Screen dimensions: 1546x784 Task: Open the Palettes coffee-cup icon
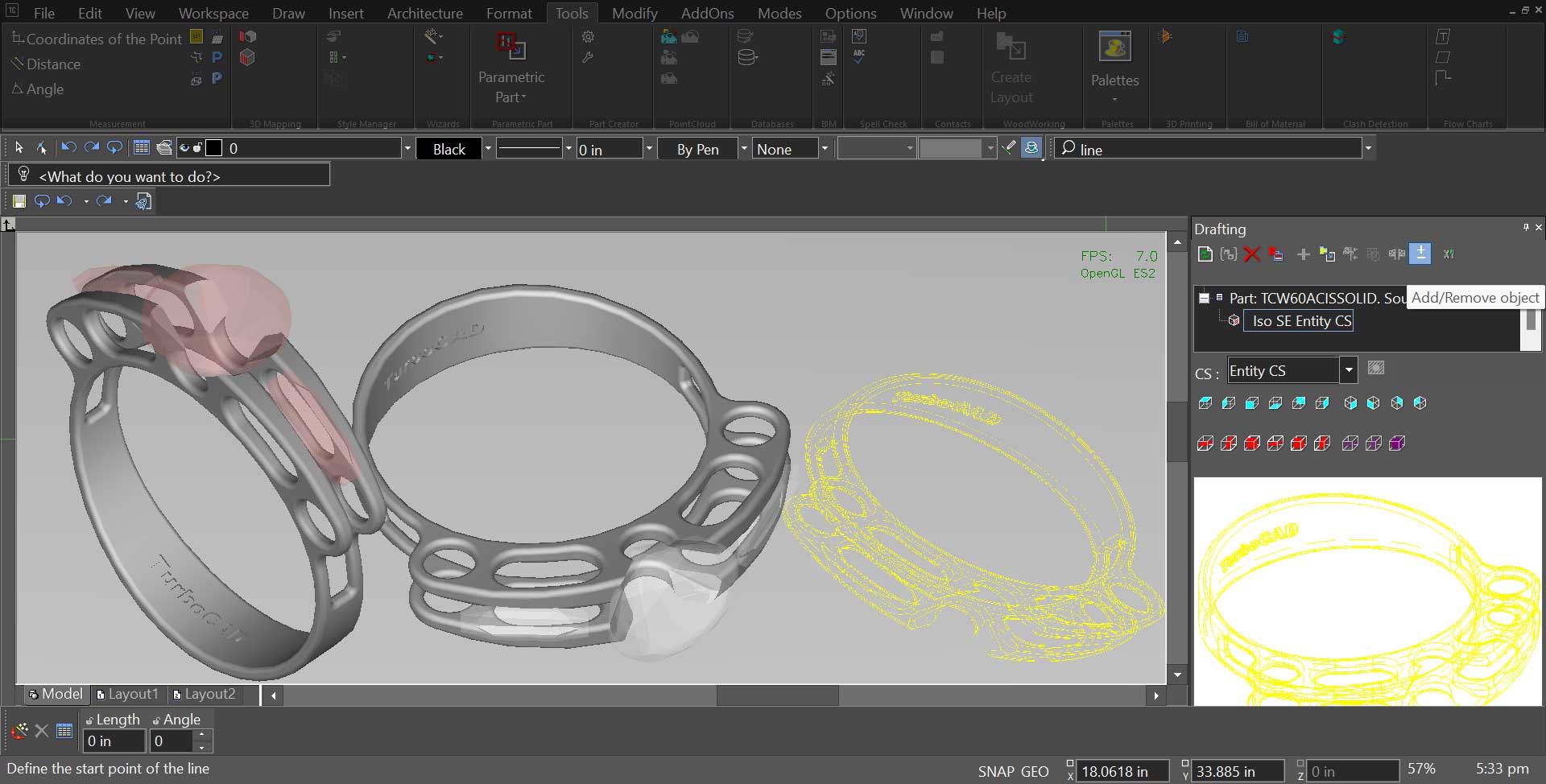[1115, 47]
